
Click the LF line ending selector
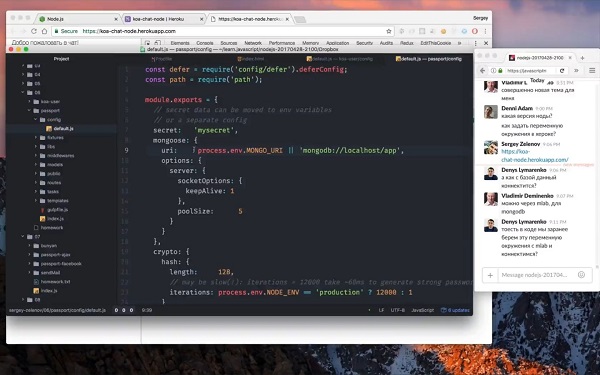click(381, 310)
